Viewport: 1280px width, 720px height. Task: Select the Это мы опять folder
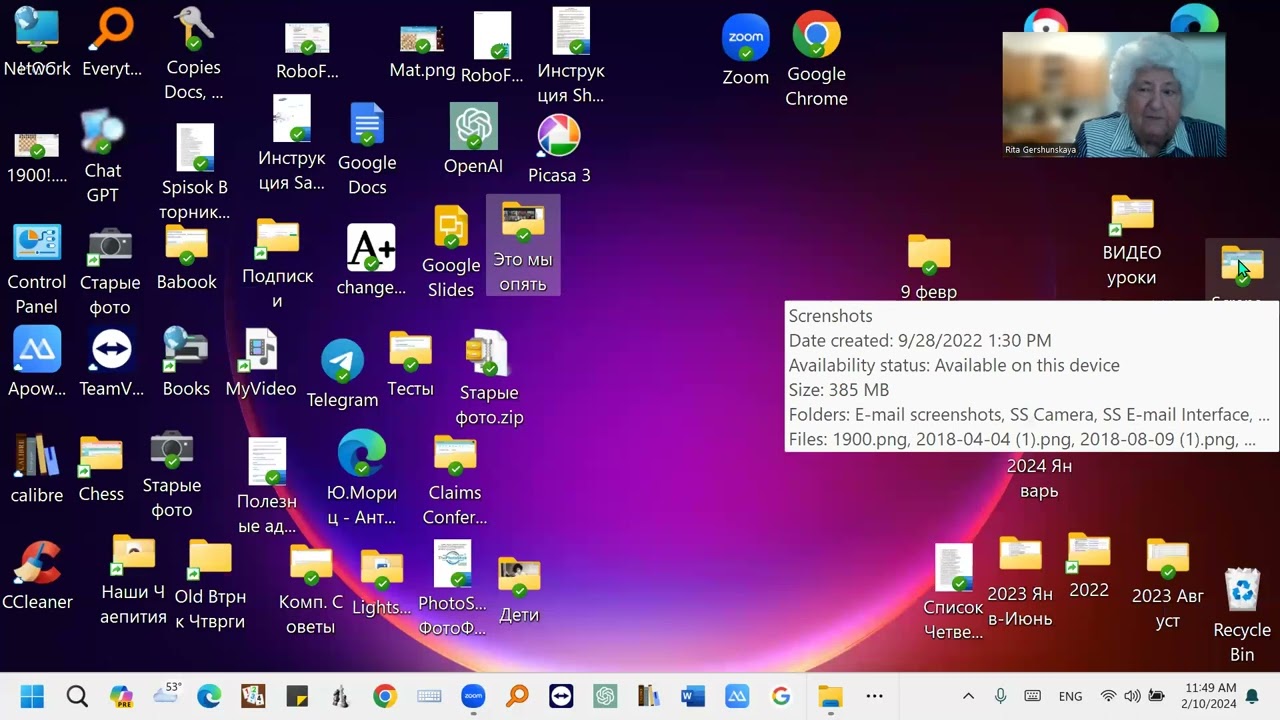(523, 246)
